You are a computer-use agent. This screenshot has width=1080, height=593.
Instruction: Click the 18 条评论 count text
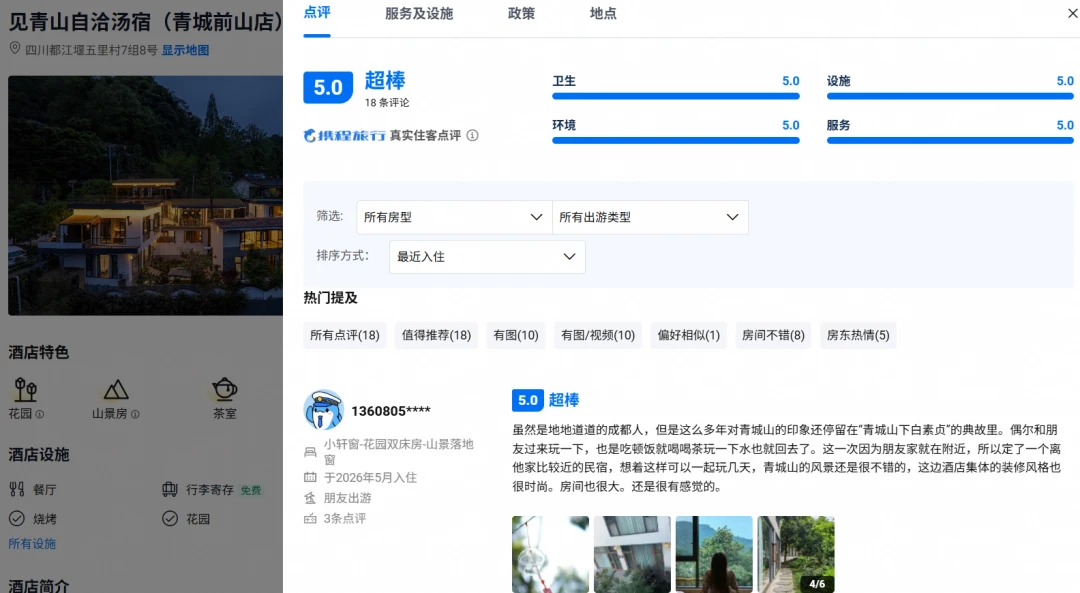(386, 103)
